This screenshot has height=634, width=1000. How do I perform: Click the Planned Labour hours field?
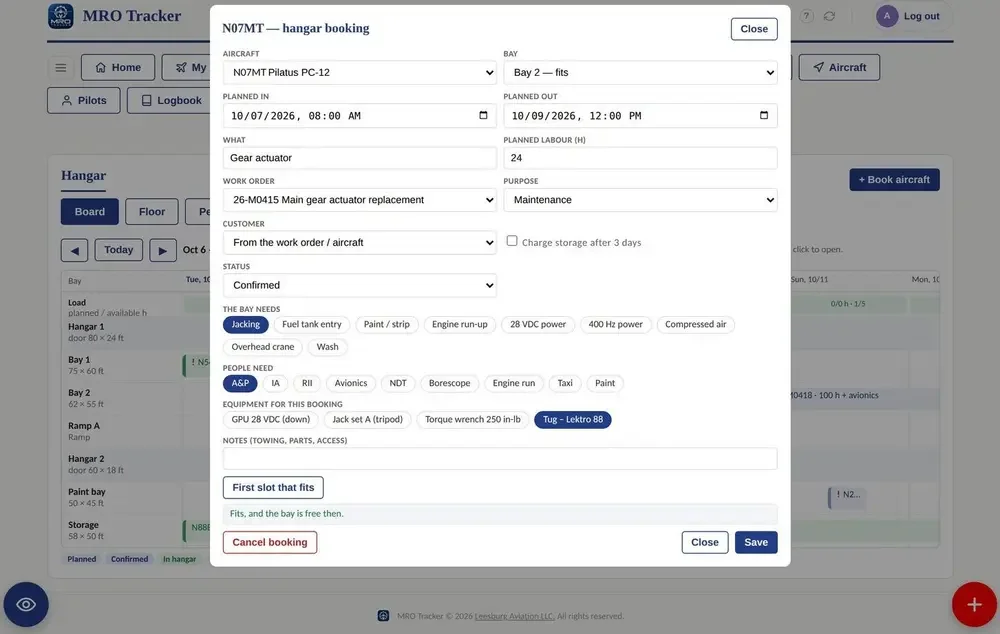[x=640, y=158]
